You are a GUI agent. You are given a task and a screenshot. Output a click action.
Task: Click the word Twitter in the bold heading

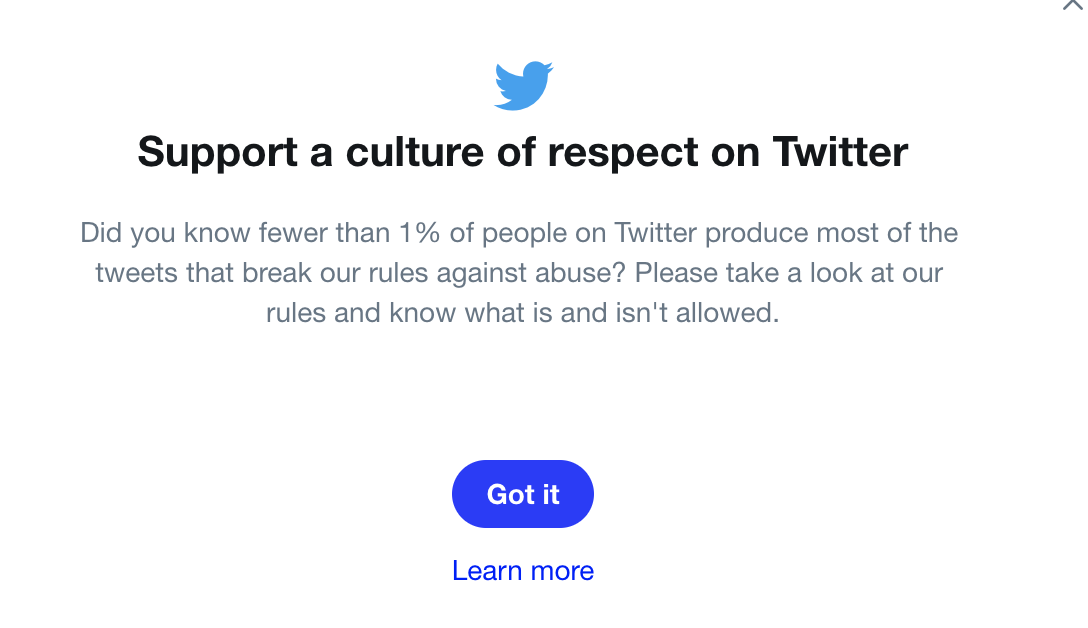[840, 153]
